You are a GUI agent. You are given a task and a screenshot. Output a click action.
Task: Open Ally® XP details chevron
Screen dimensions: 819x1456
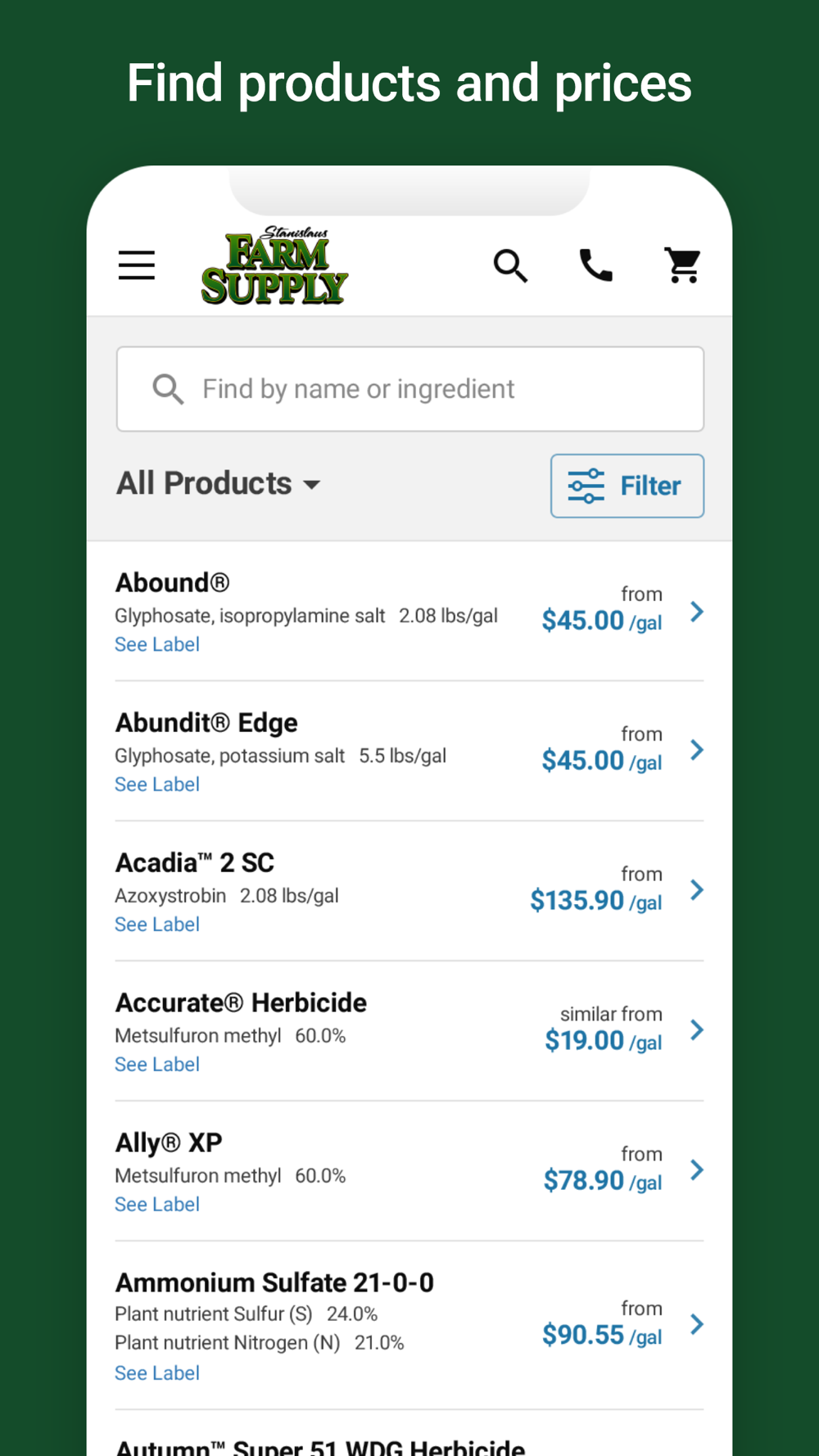click(697, 1170)
